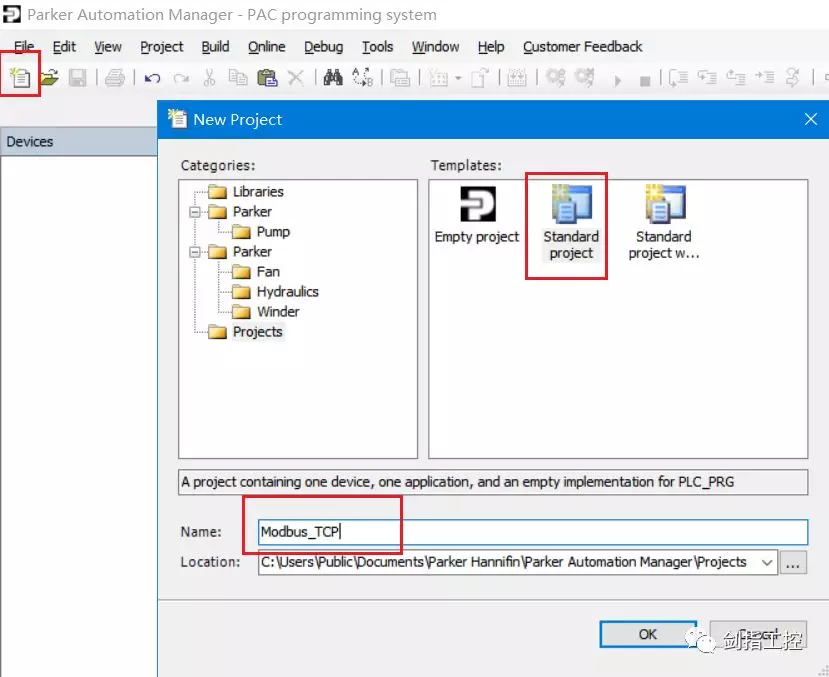829x677 pixels.
Task: Click the New Project toolbar icon
Action: click(x=20, y=77)
